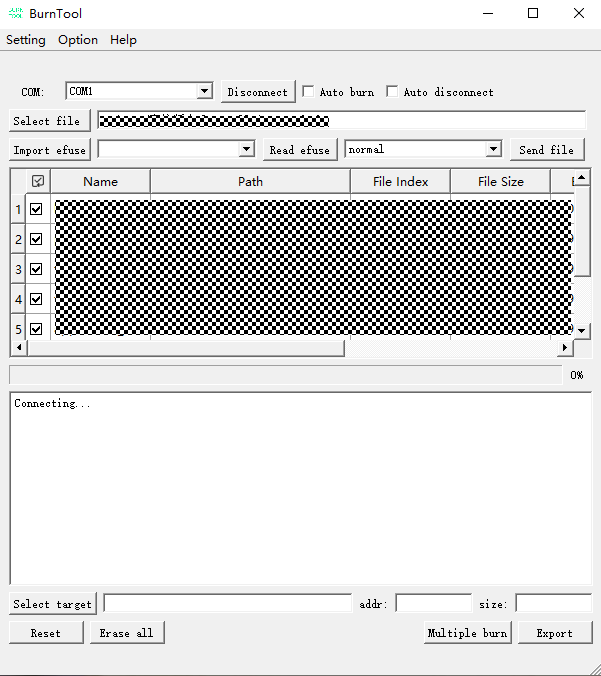Enable the Auto disconnect checkbox
Screen dimensions: 601x676
click(x=392, y=92)
